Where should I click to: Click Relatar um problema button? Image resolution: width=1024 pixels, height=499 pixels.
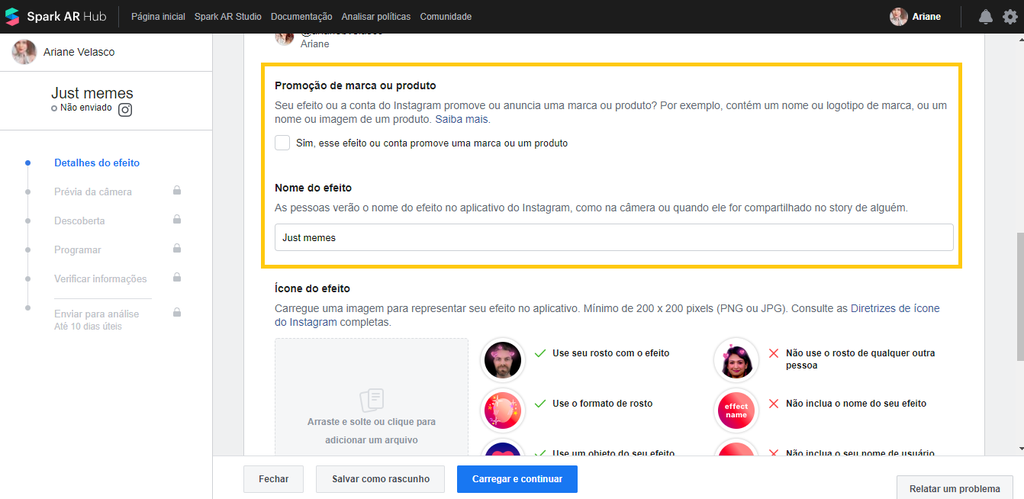pyautogui.click(x=955, y=489)
